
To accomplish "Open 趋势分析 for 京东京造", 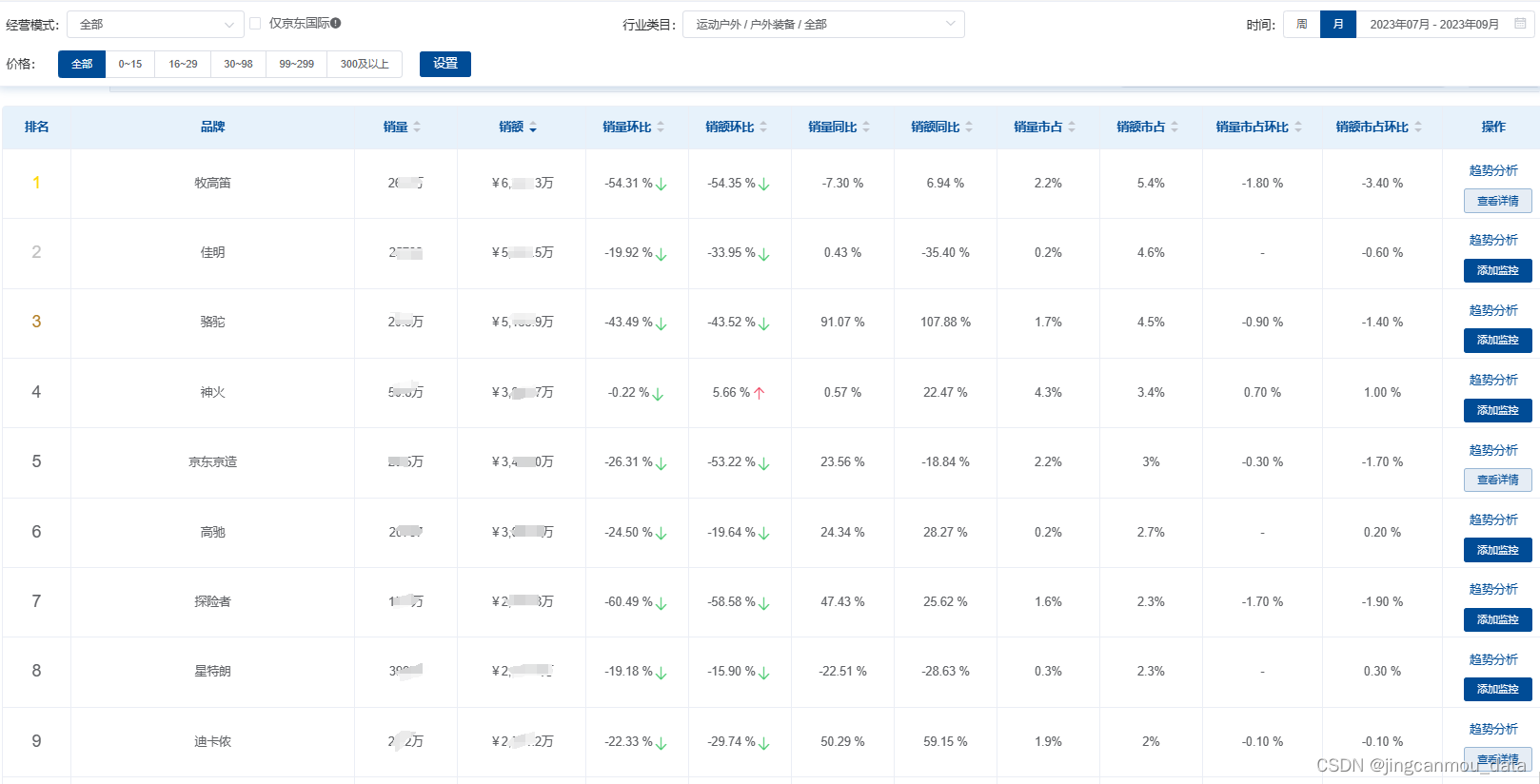I will tap(1493, 450).
